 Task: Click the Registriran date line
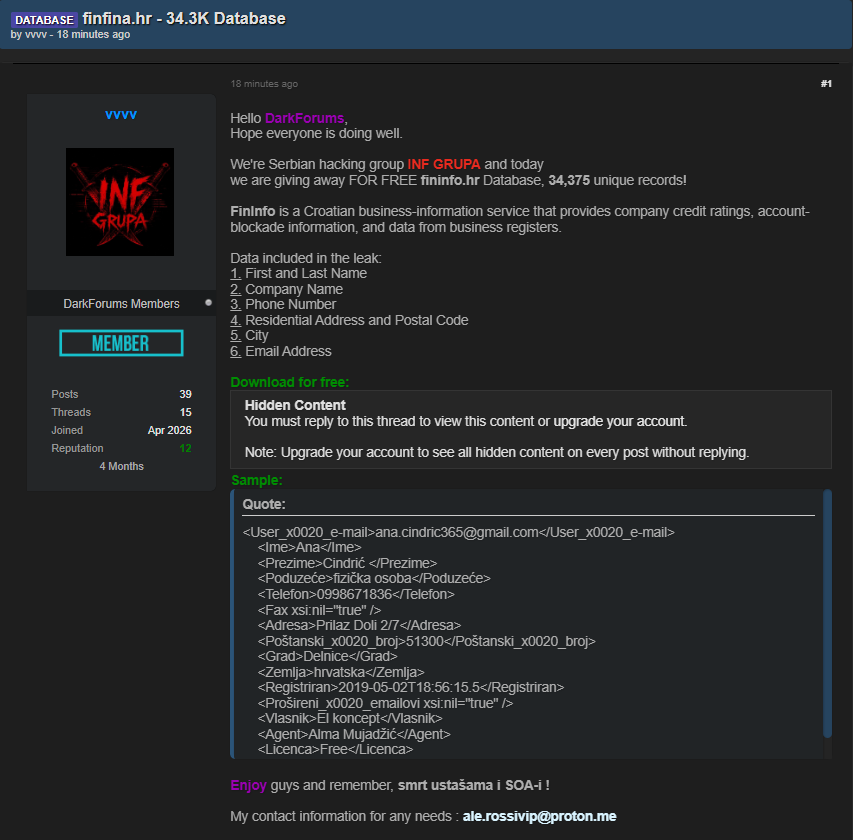click(411, 687)
